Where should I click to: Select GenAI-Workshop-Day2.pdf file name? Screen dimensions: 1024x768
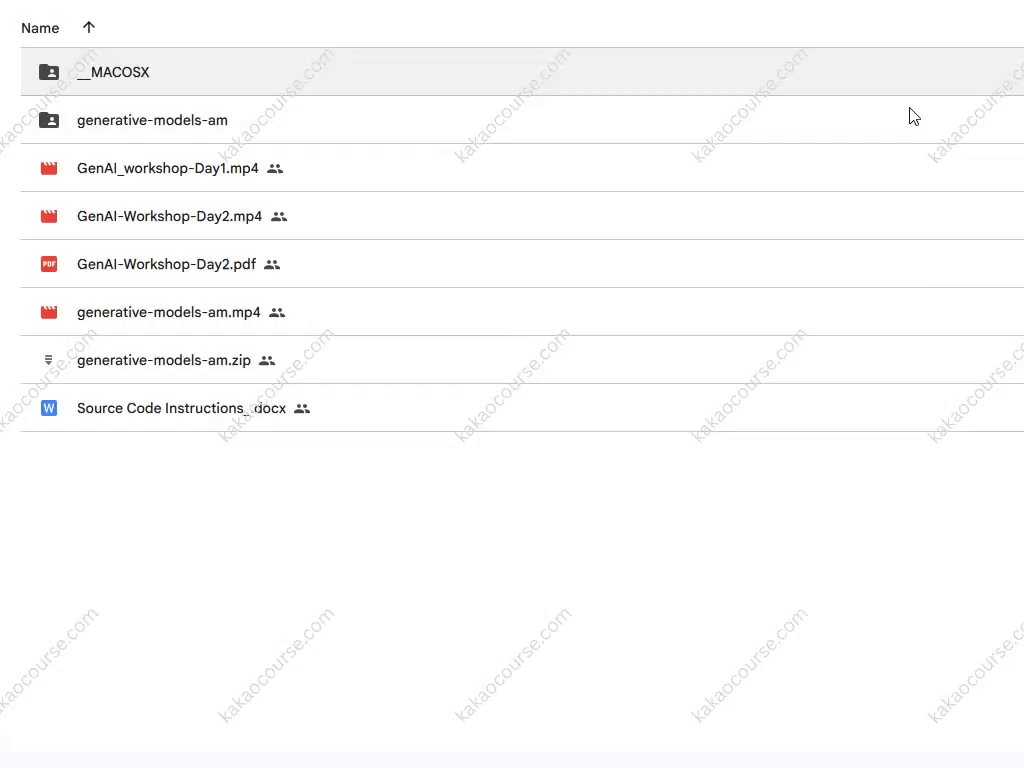click(167, 264)
